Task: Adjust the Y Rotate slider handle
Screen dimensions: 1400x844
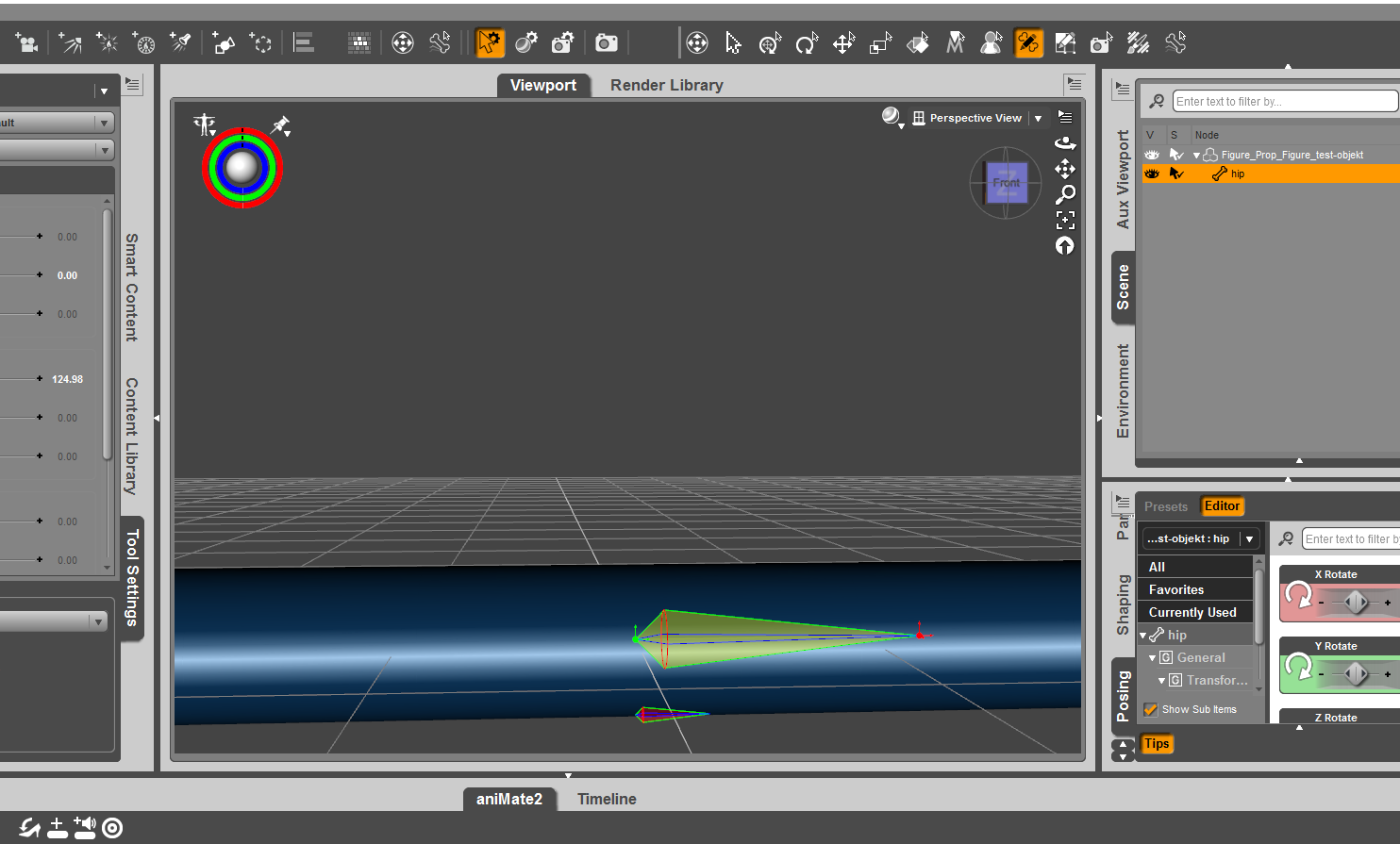Action: (x=1356, y=673)
